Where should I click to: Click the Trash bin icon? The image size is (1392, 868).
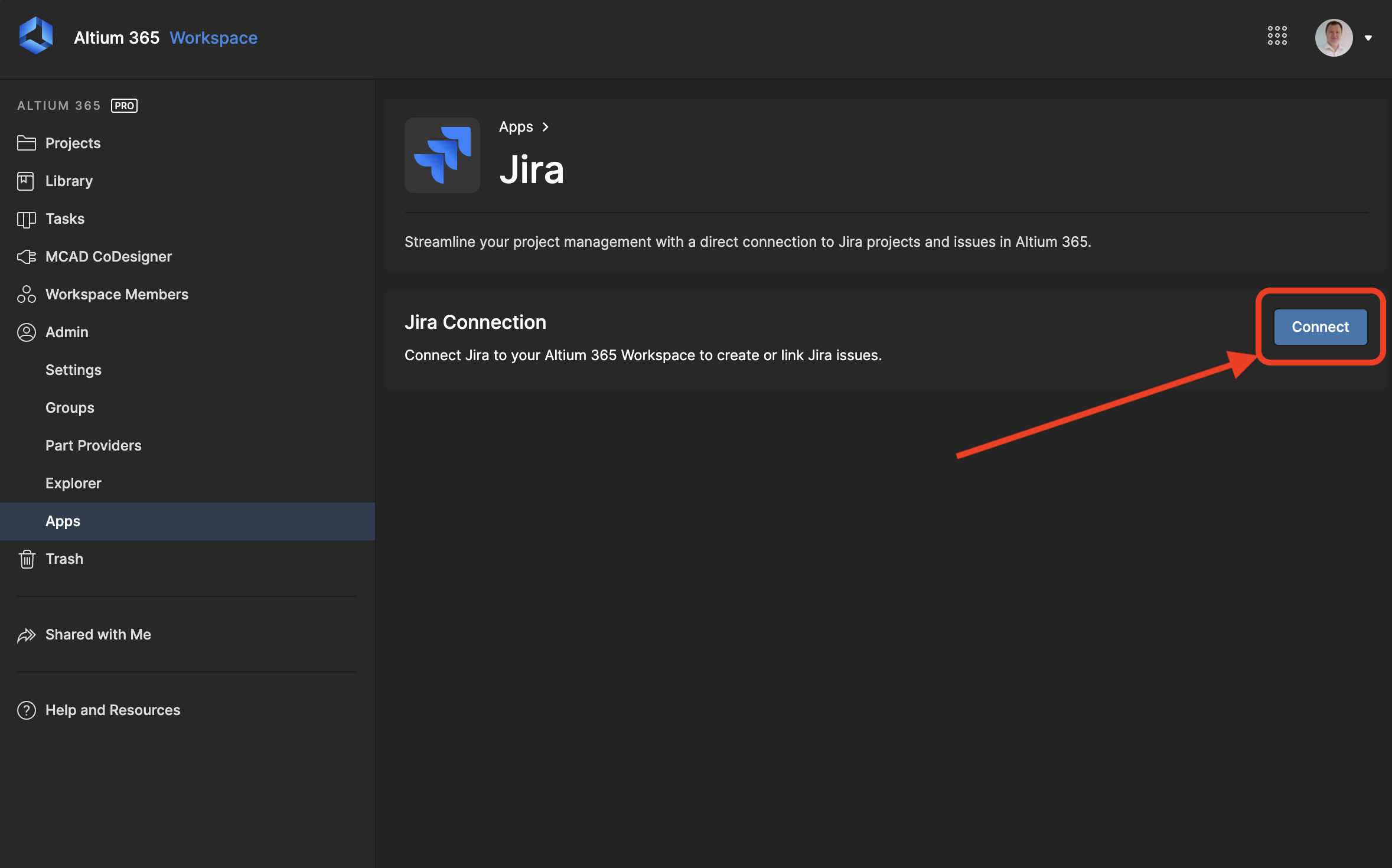[27, 559]
